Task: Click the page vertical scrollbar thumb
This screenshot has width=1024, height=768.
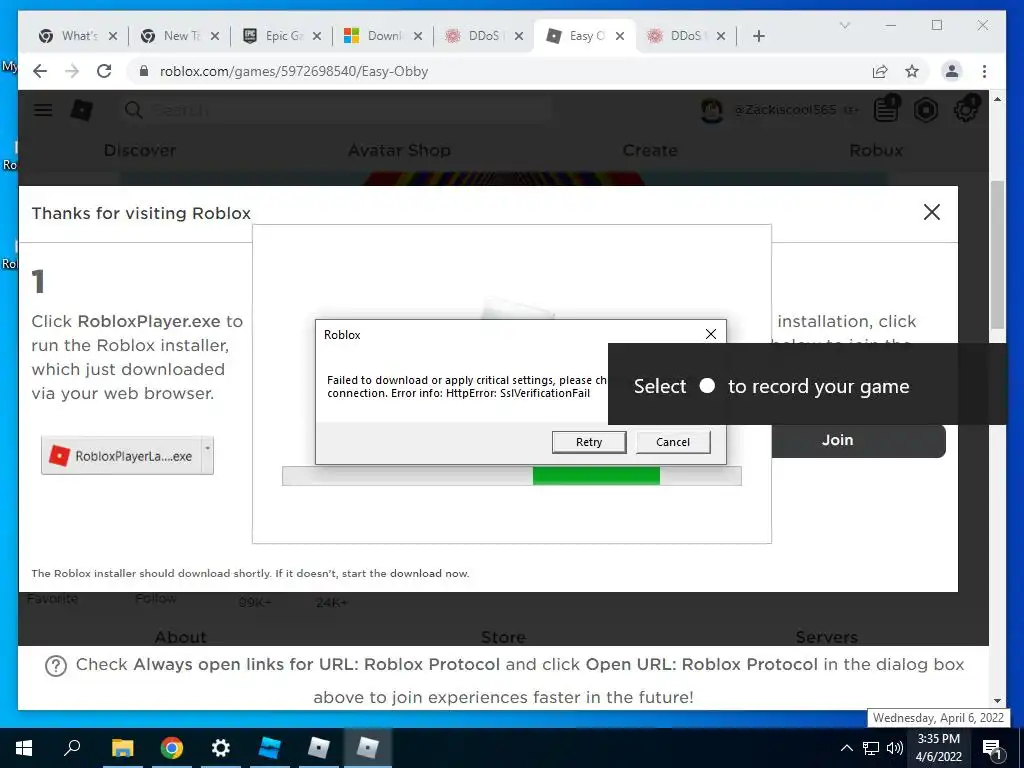Action: tap(997, 255)
